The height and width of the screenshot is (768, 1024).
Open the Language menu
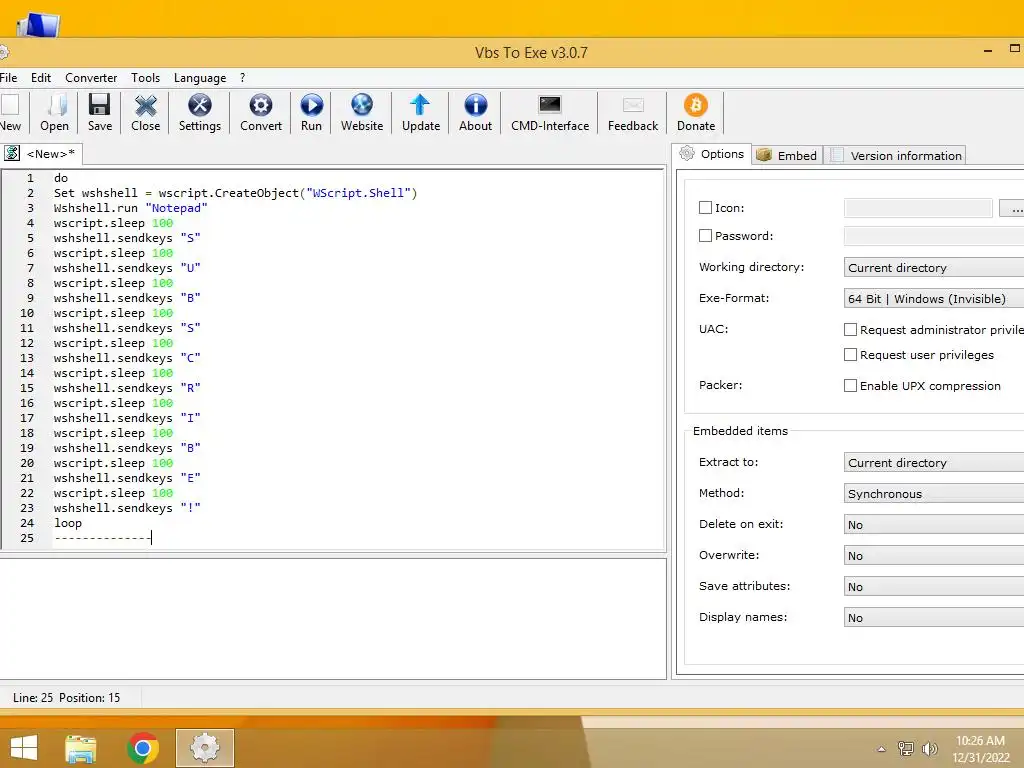click(x=200, y=78)
